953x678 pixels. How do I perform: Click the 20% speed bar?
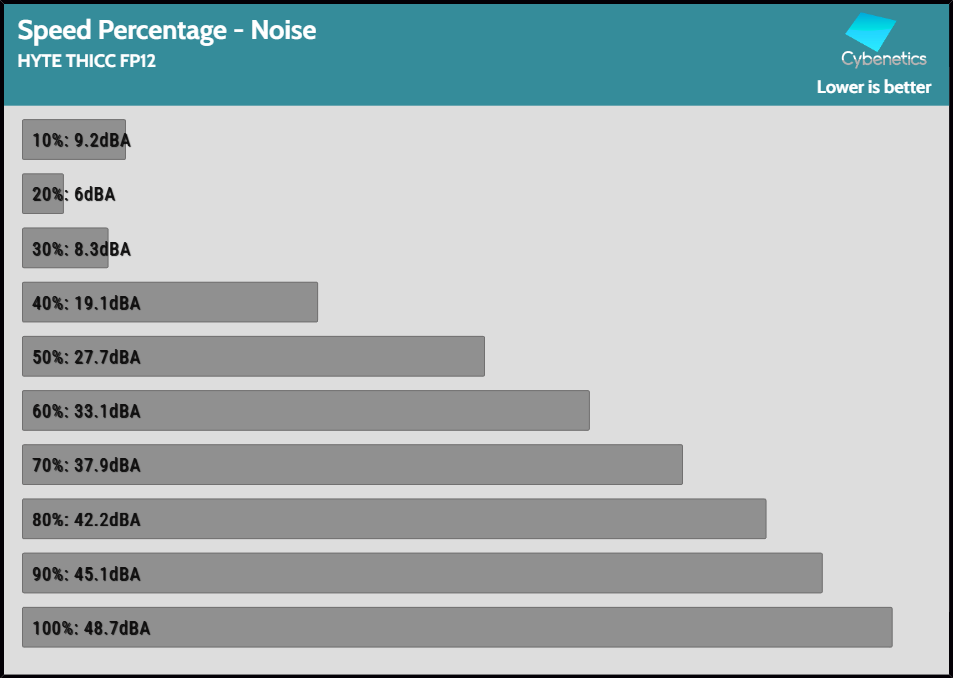(42, 194)
